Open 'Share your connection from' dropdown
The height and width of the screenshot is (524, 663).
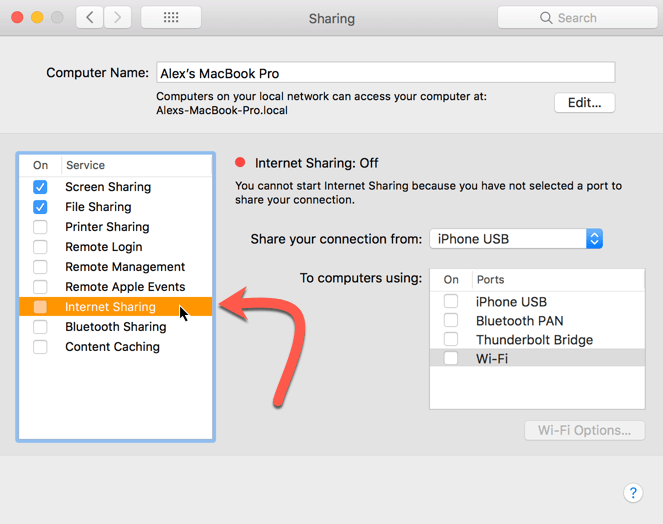tap(516, 239)
